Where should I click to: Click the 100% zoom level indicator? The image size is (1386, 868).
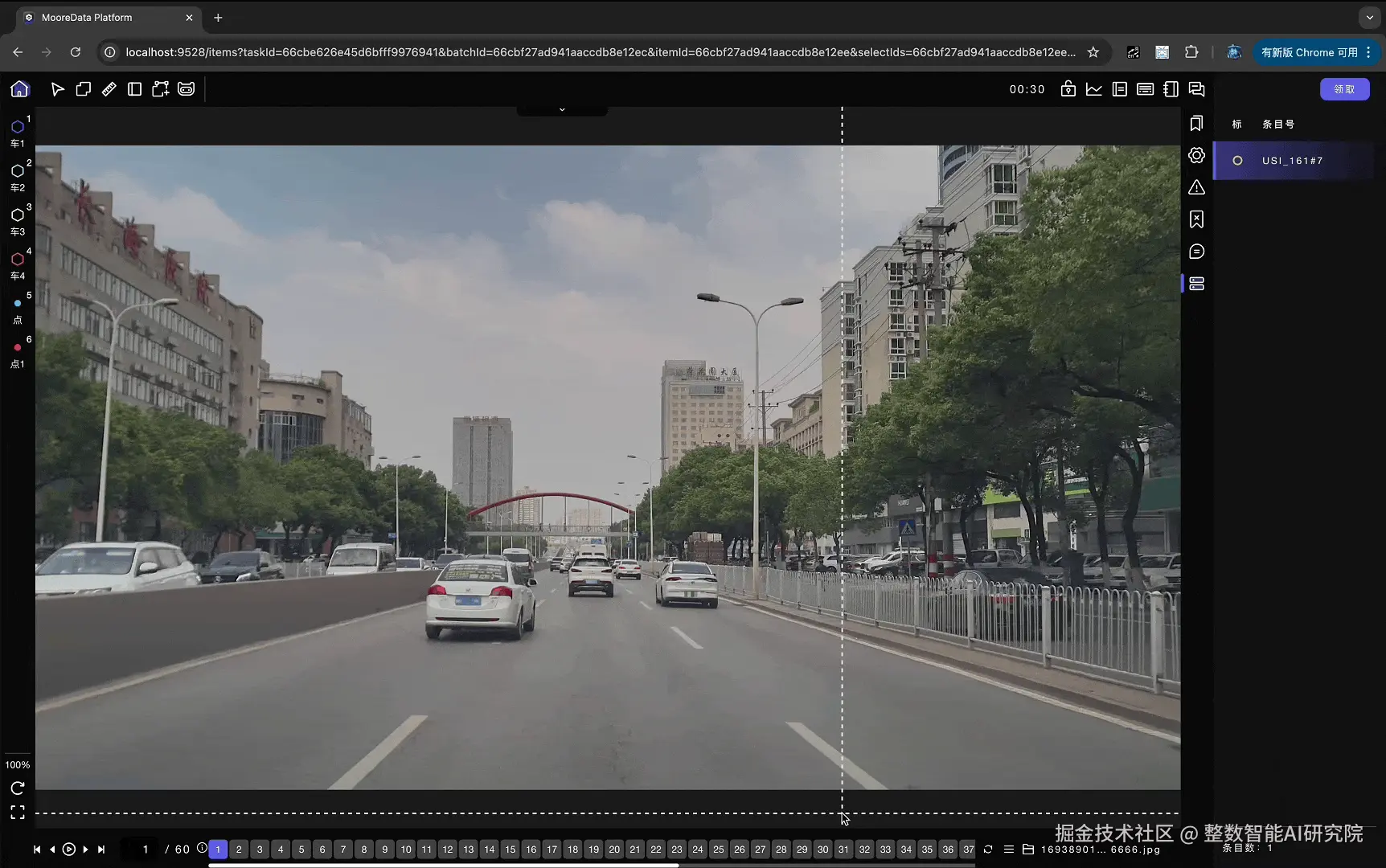[18, 765]
